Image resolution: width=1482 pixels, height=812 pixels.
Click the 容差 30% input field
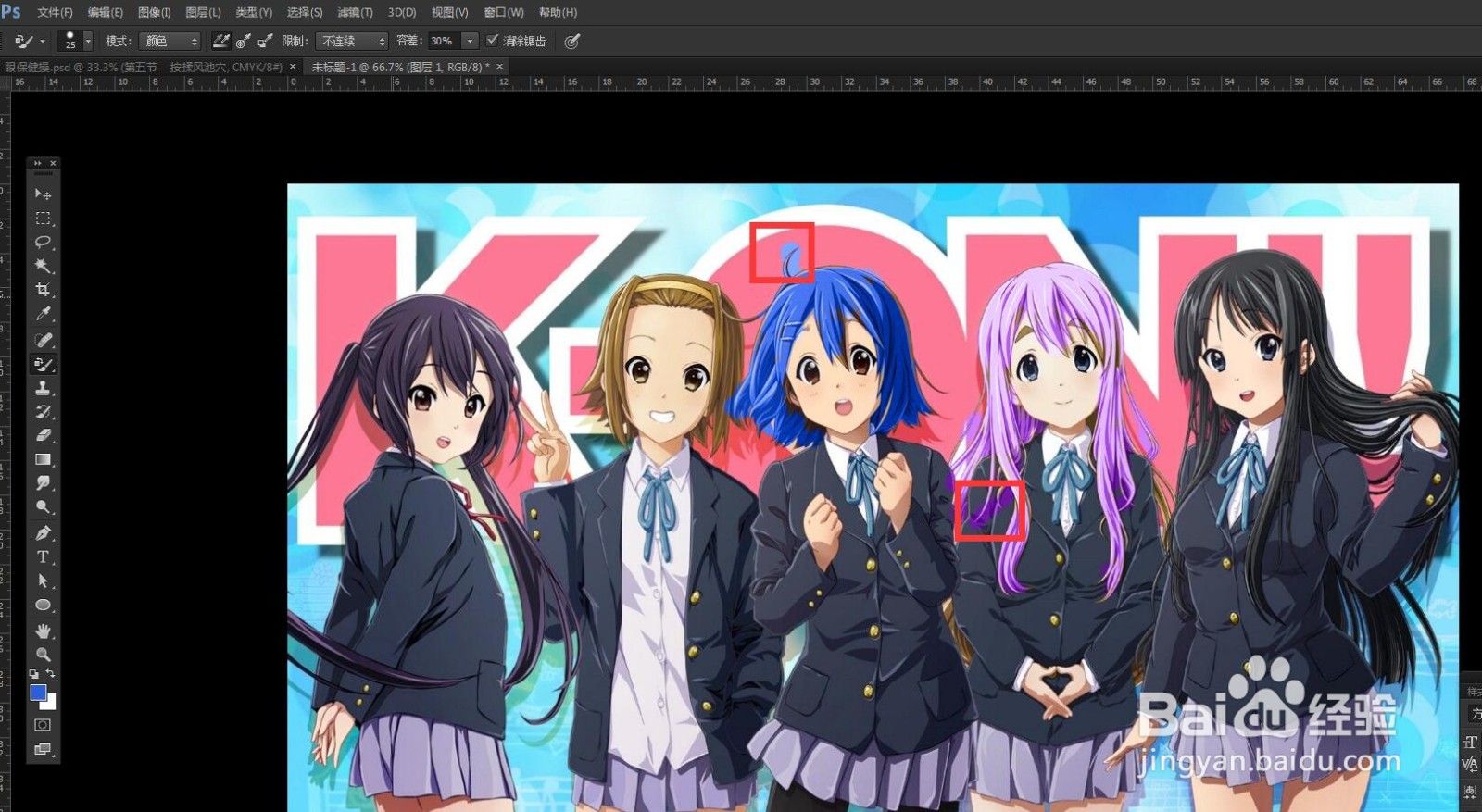tap(443, 41)
